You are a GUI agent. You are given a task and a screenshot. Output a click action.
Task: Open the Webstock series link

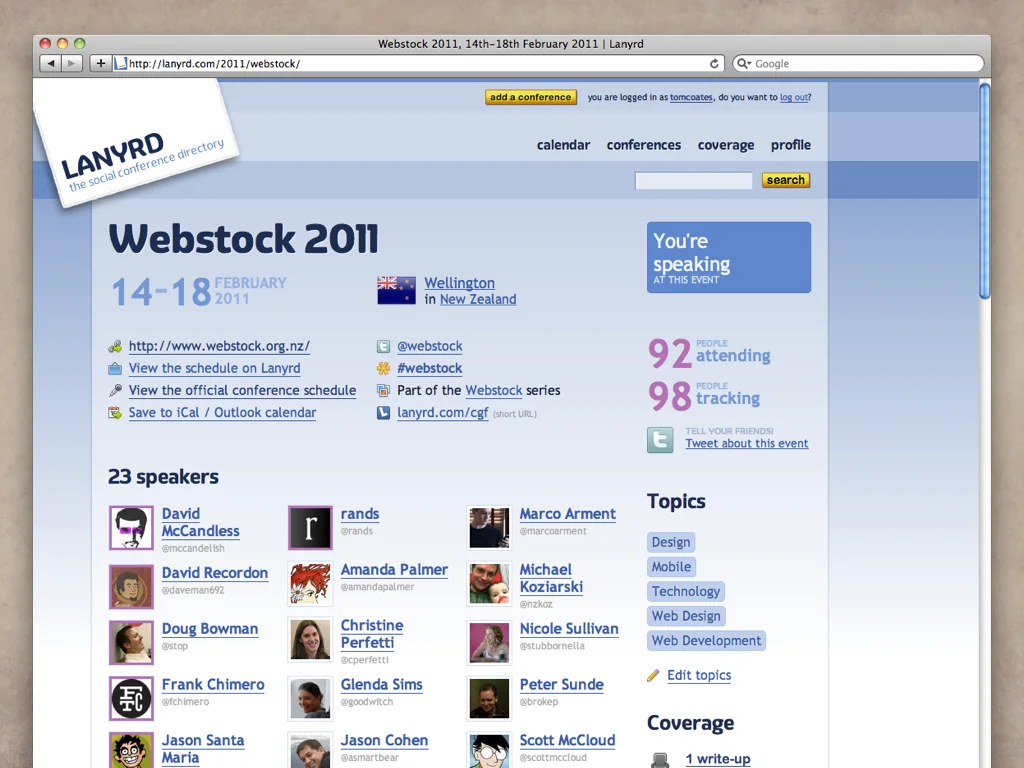pyautogui.click(x=494, y=391)
